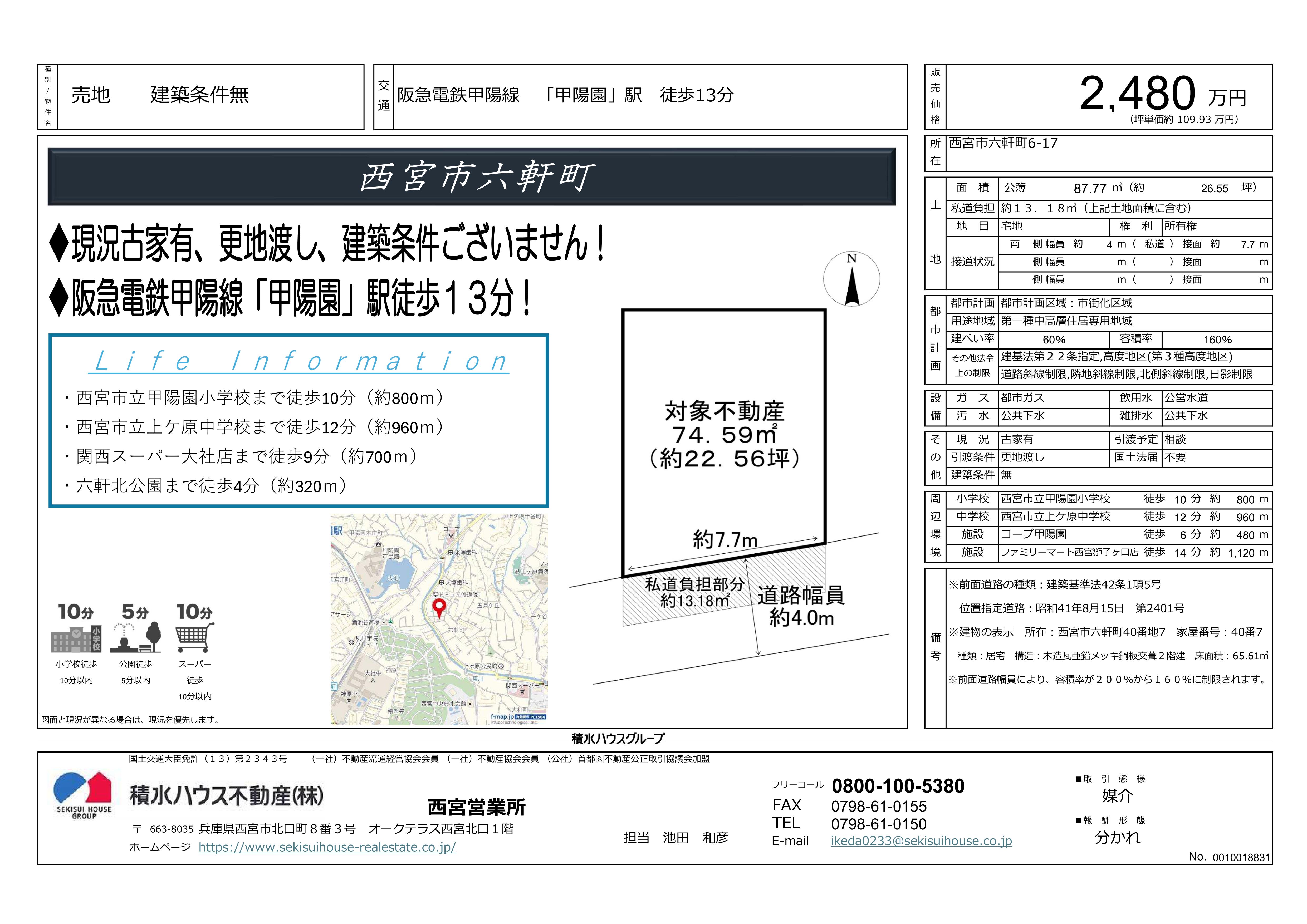The height and width of the screenshot is (924, 1307).
Task: Click the red location pin on map
Action: (x=439, y=607)
